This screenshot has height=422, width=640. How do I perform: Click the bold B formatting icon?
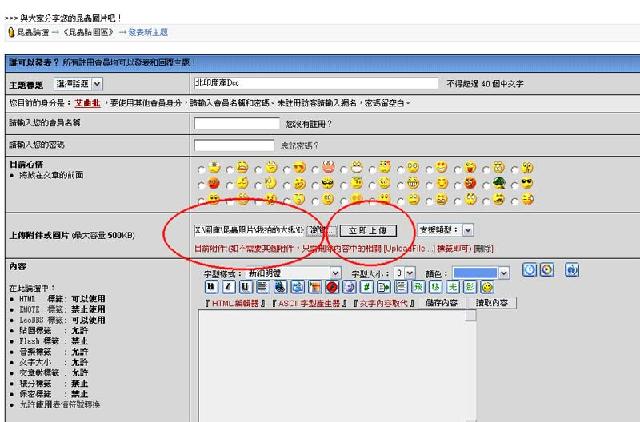(210, 287)
